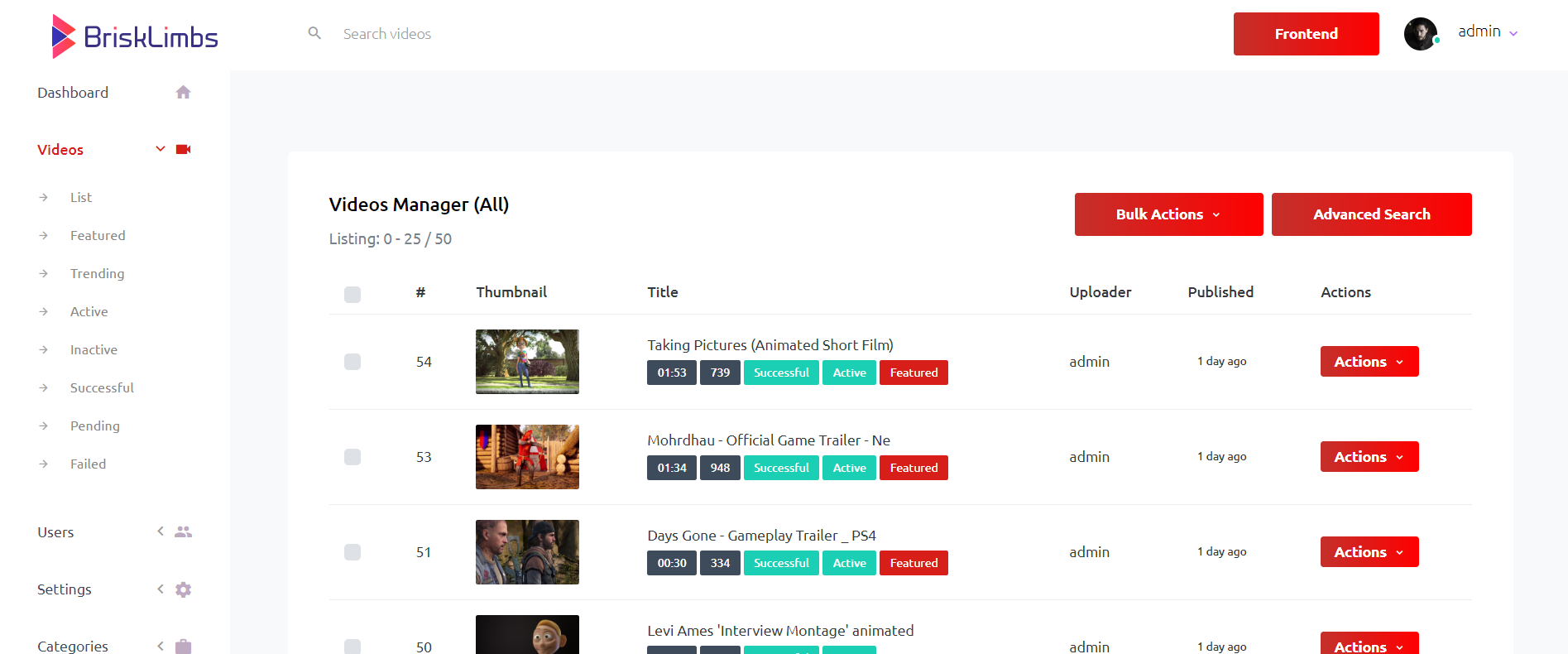This screenshot has height=654, width=1568.
Task: Click "Listing: 0 - 25 / 50" text
Action: [391, 239]
